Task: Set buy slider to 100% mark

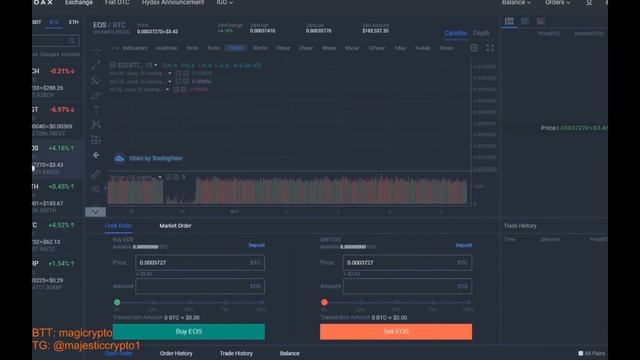Action: 261,303
